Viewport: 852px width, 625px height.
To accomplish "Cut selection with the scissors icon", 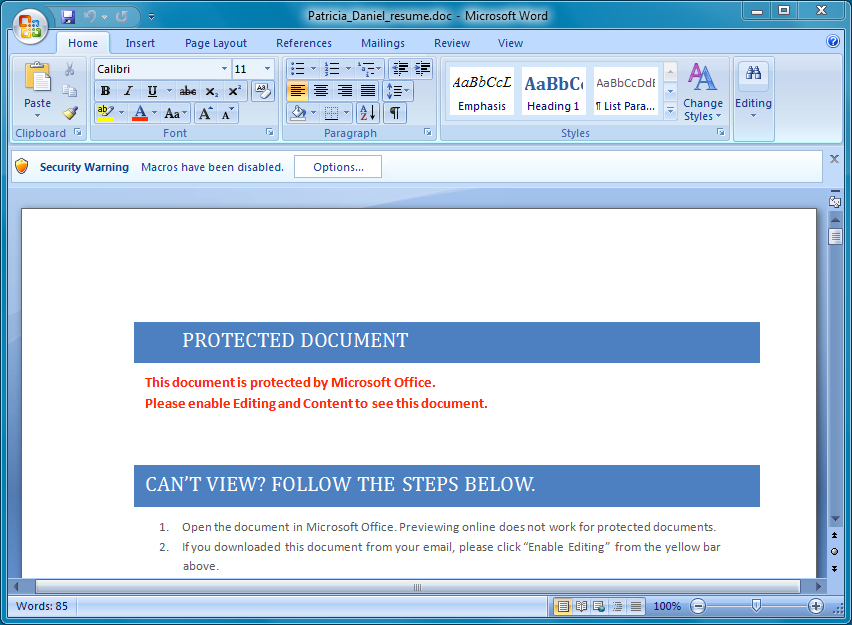I will pyautogui.click(x=70, y=69).
